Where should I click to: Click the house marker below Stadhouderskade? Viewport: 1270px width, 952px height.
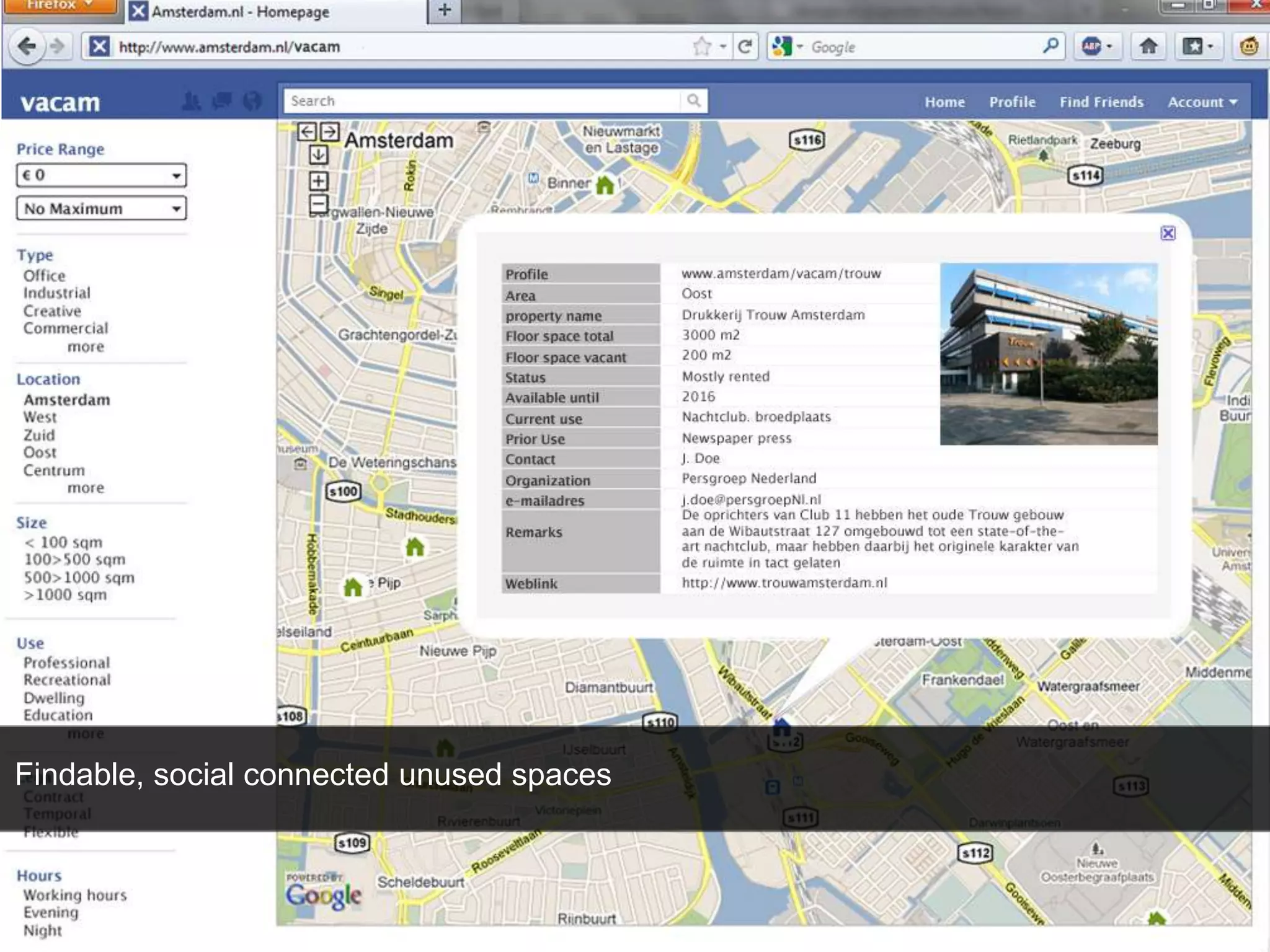point(415,547)
